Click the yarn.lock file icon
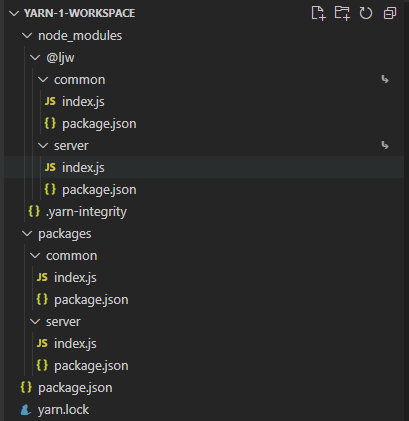The height and width of the screenshot is (421, 409). (x=26, y=410)
